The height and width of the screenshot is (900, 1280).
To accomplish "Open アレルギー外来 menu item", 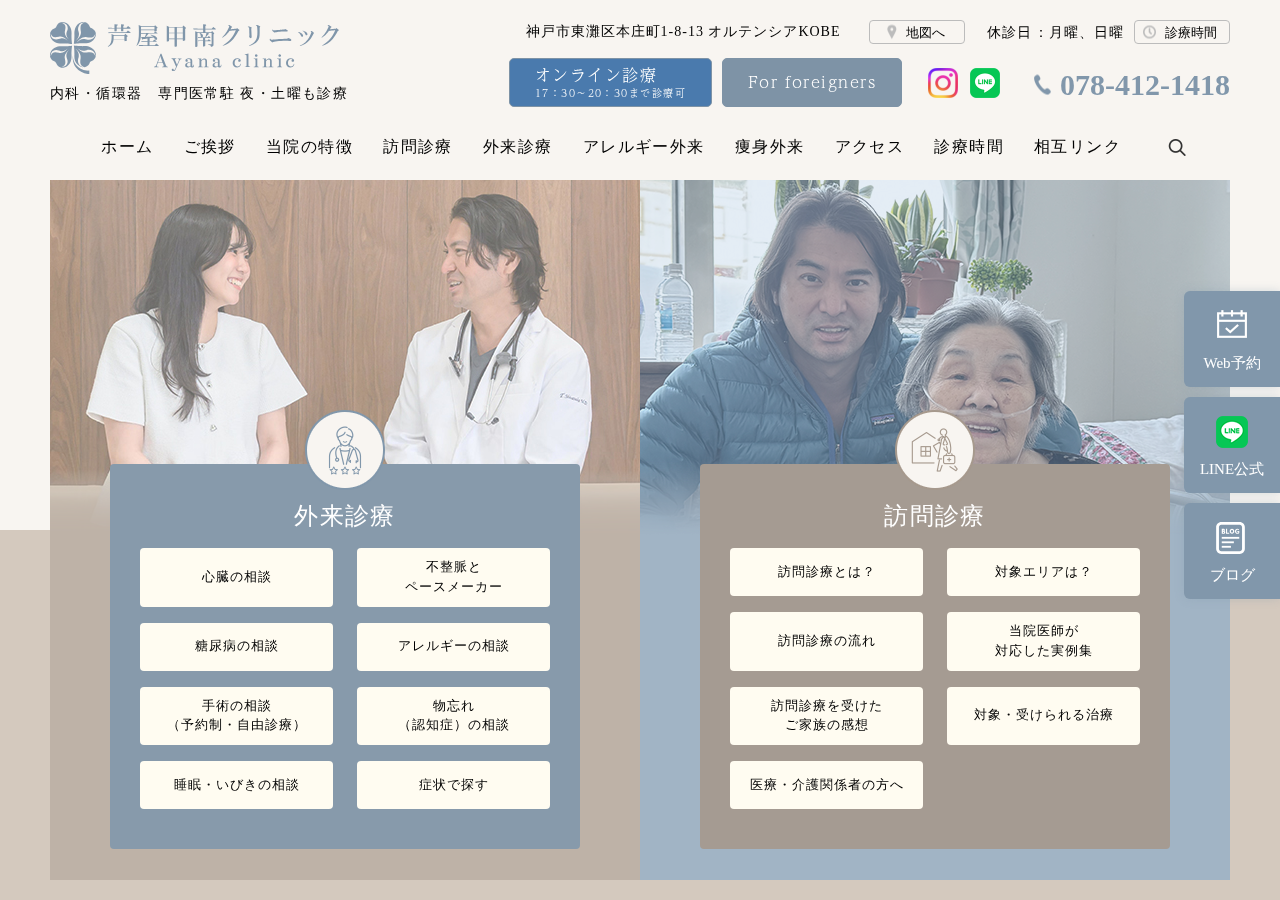I will [x=643, y=147].
